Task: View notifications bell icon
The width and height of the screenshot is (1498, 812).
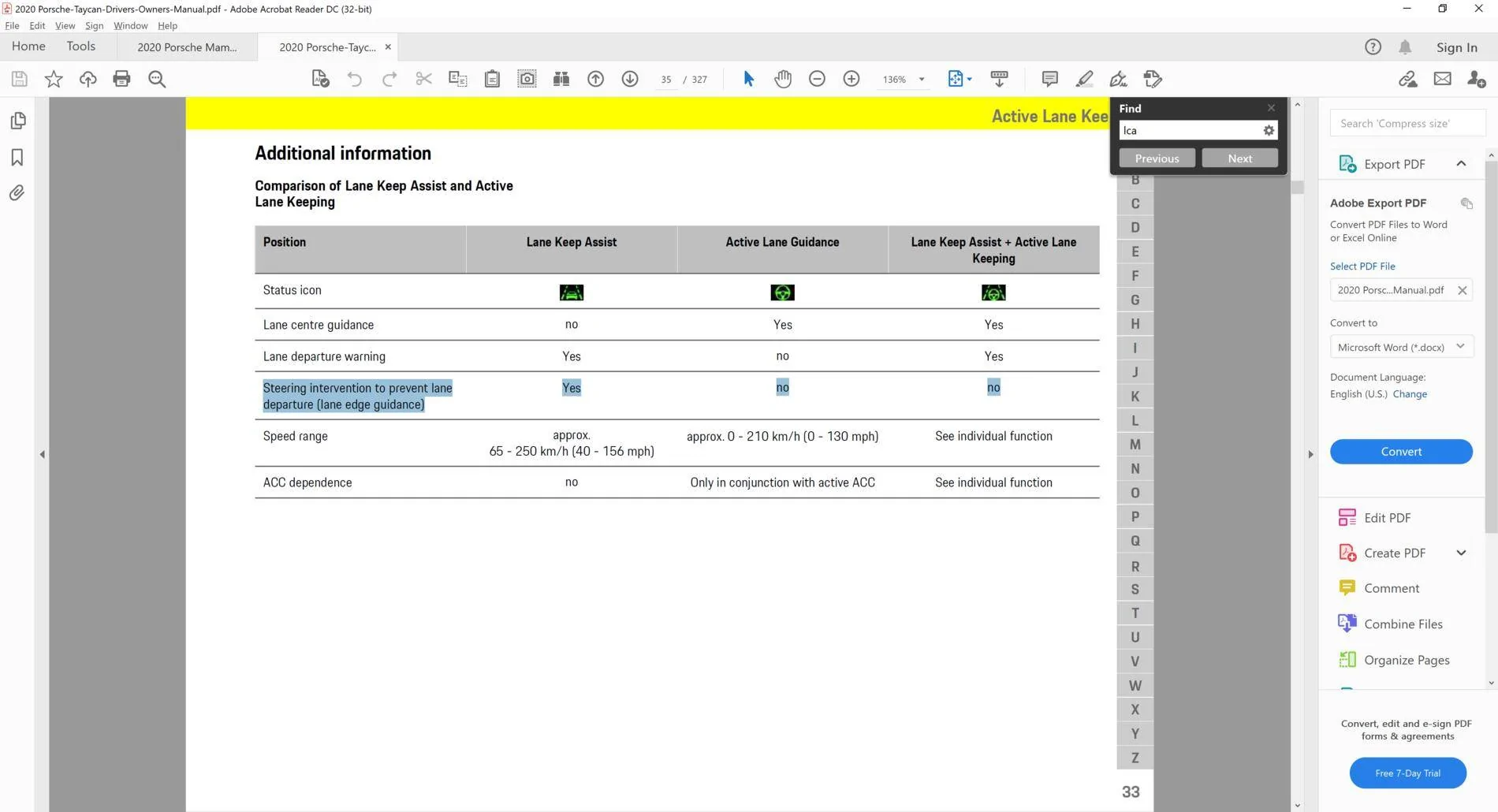Action: 1405,47
